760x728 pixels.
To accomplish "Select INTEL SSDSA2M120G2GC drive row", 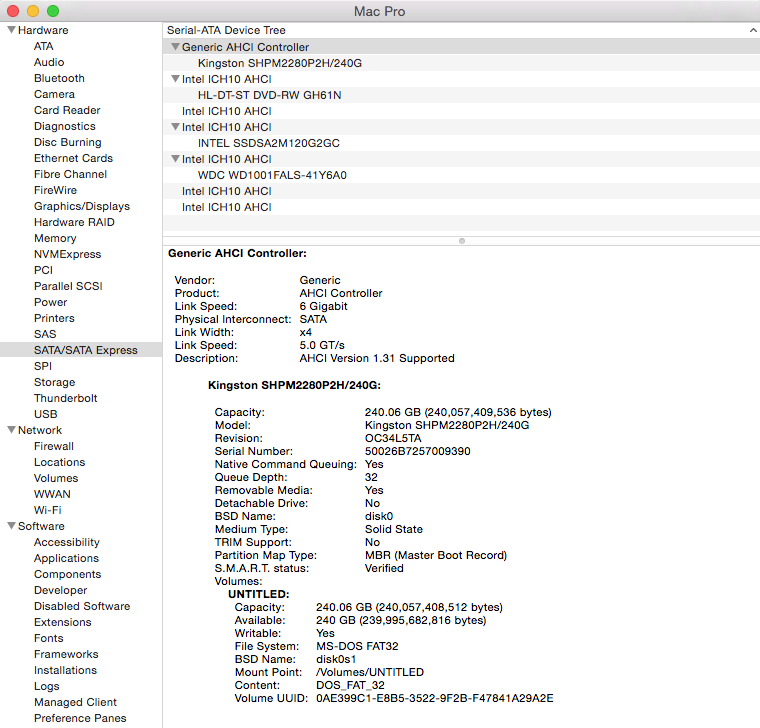I will tap(461, 143).
